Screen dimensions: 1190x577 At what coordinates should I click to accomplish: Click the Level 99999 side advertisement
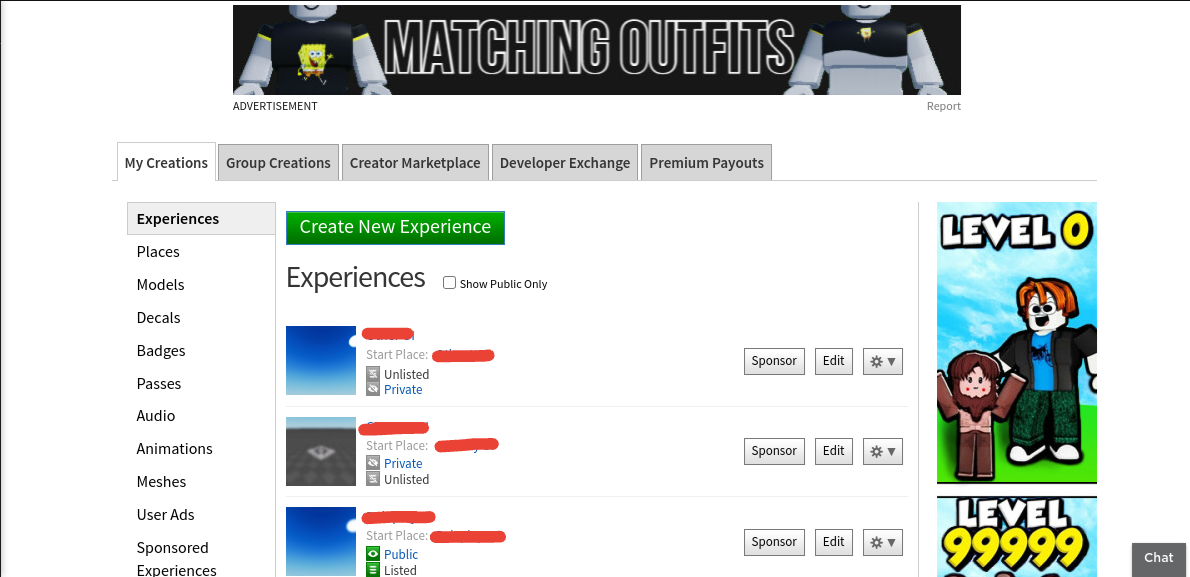point(1017,537)
